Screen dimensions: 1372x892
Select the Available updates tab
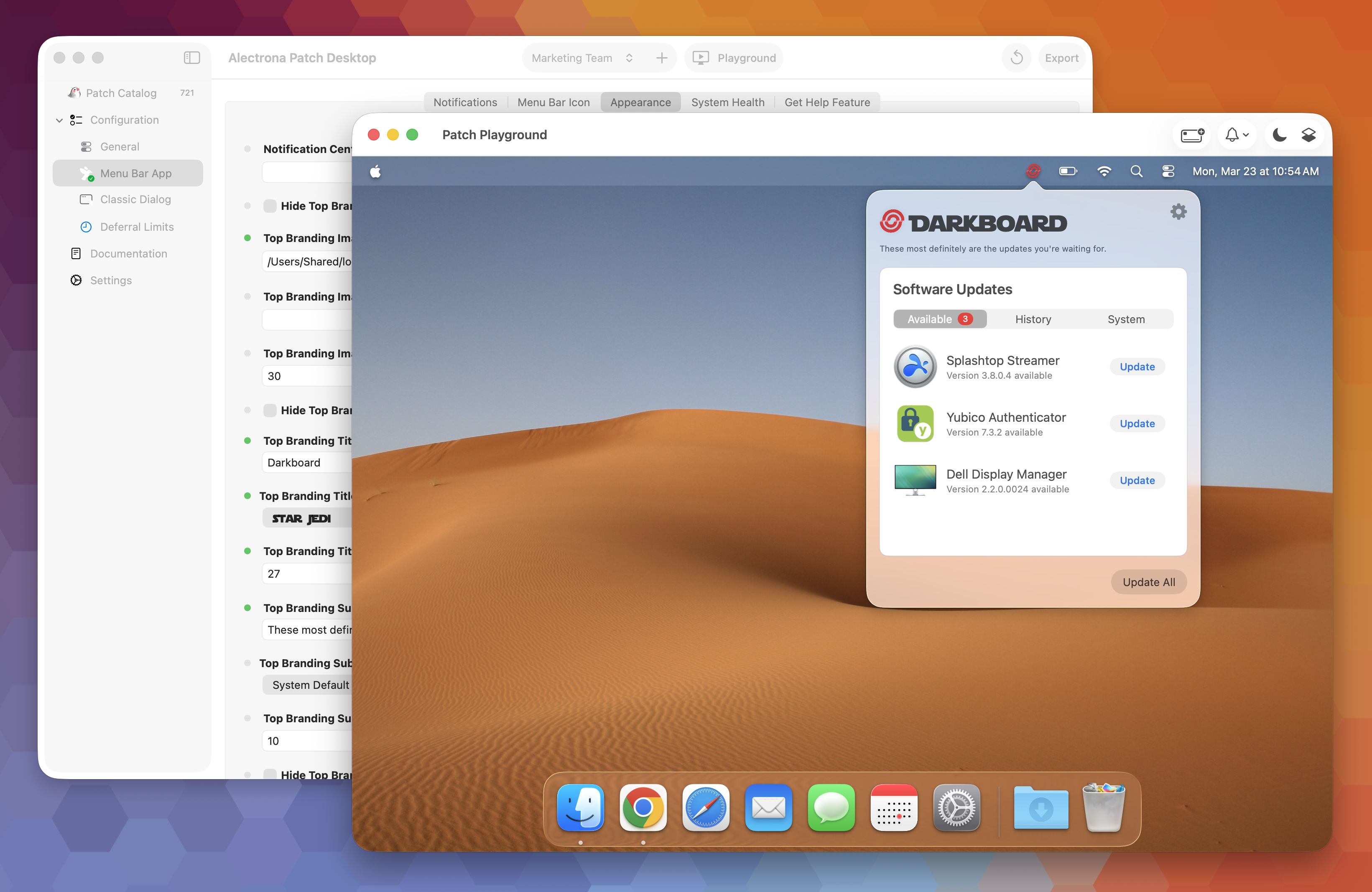tap(940, 319)
